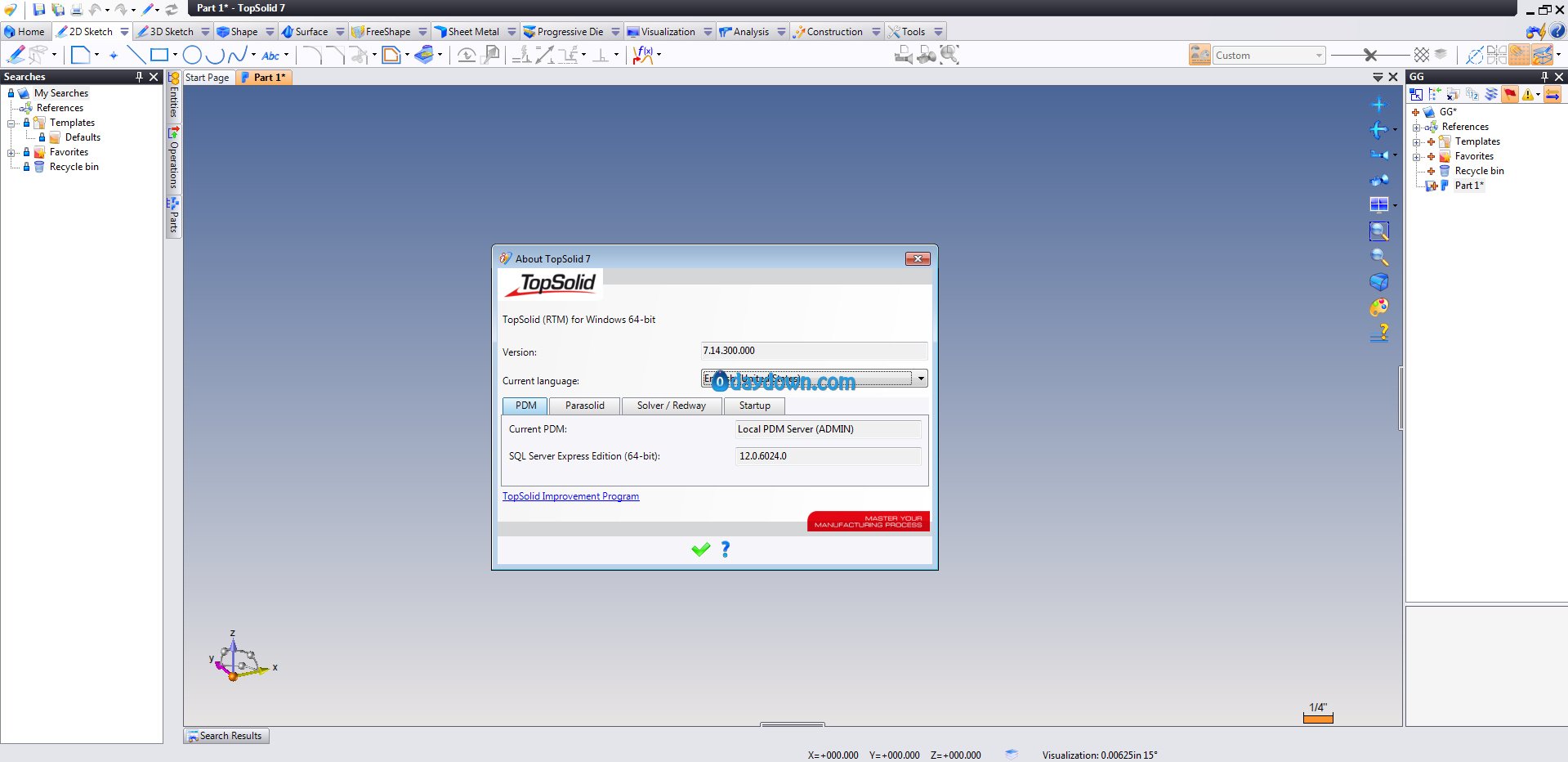This screenshot has height=762, width=1568.
Task: Click the Version field value 7.14.300.000
Action: point(814,351)
